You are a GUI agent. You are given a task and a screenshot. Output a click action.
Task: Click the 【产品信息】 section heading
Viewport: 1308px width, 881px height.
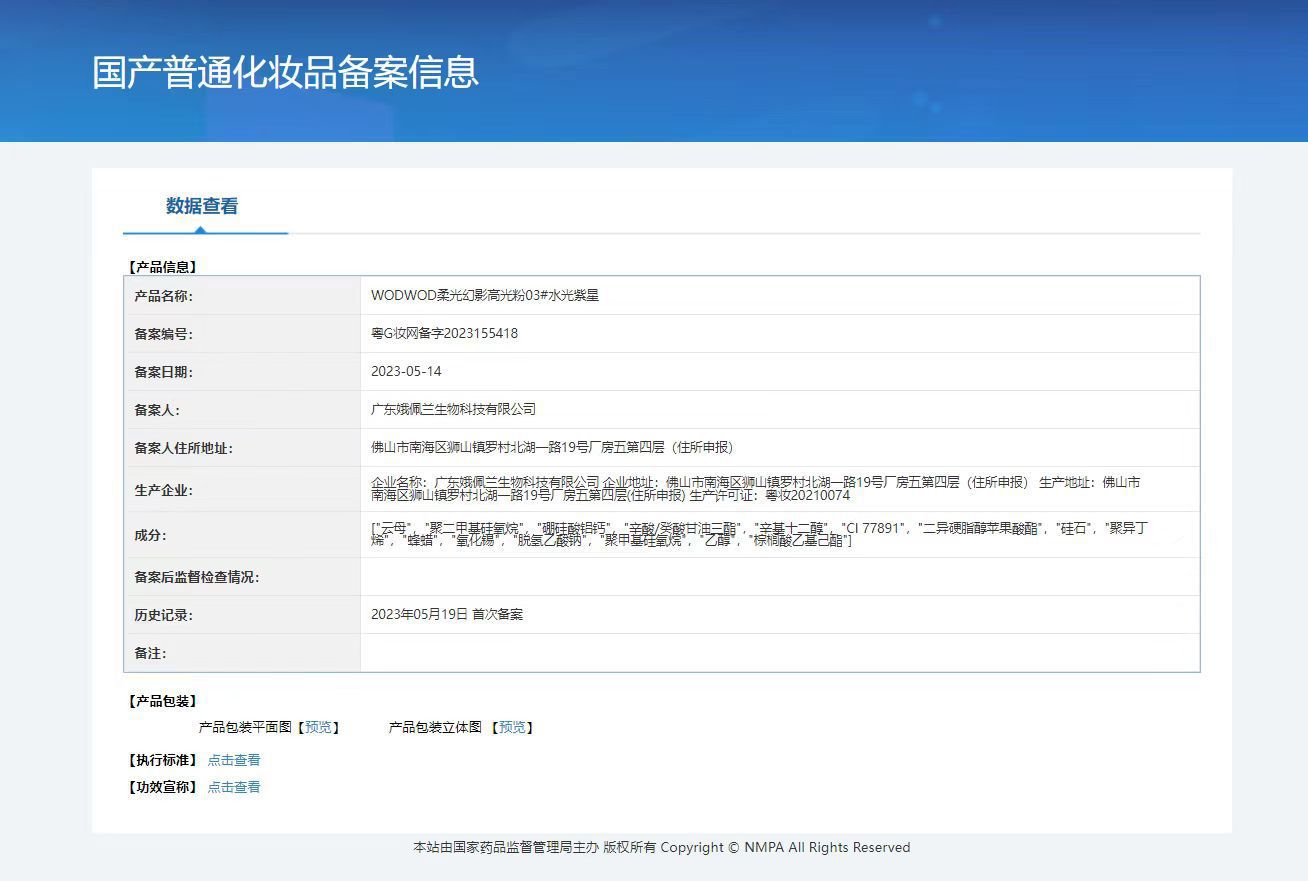(x=162, y=267)
